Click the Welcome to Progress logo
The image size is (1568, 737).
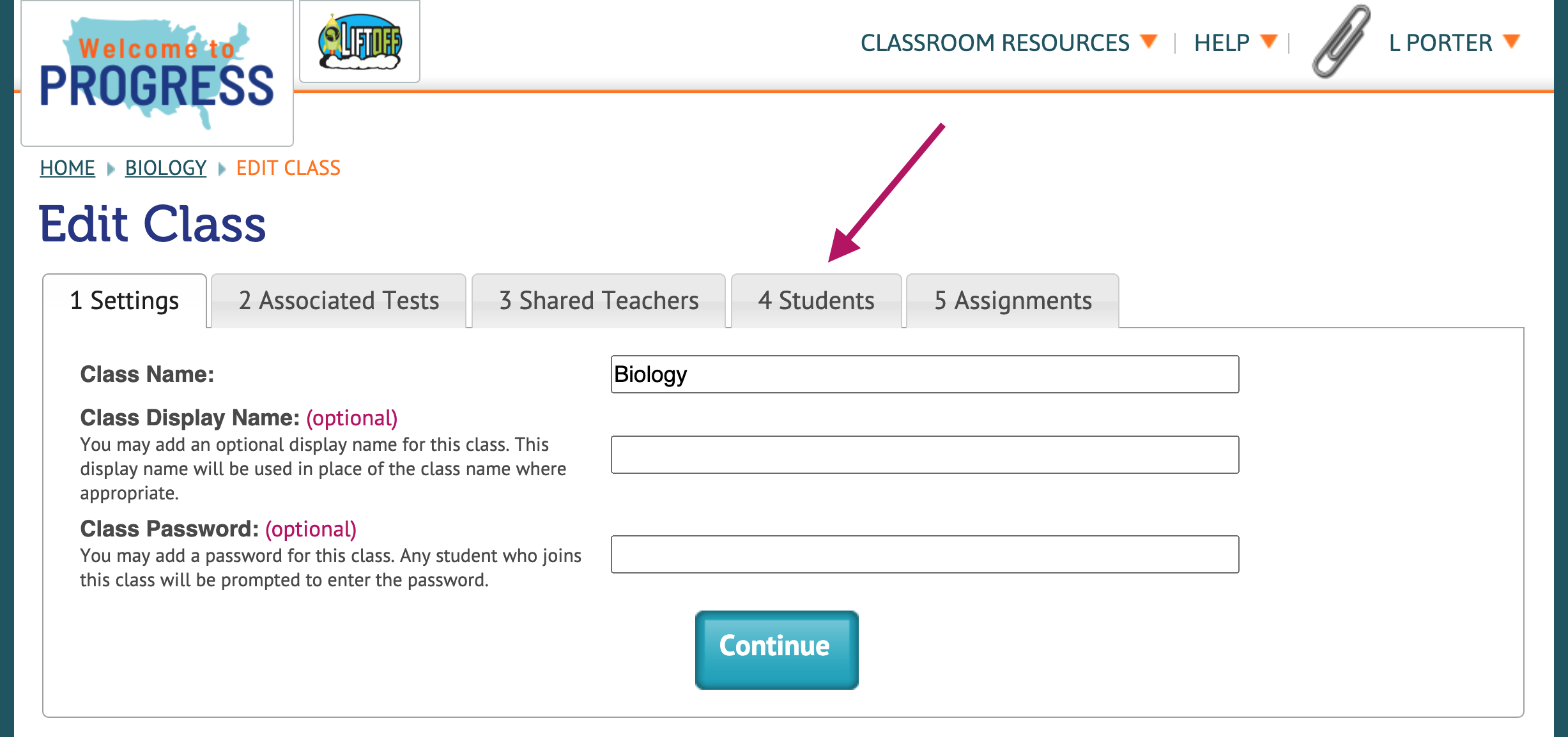[x=157, y=73]
